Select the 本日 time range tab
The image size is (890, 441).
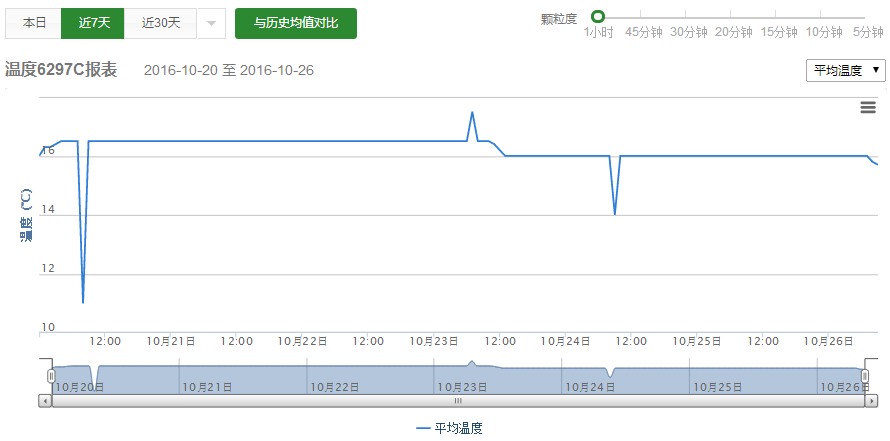(x=35, y=23)
